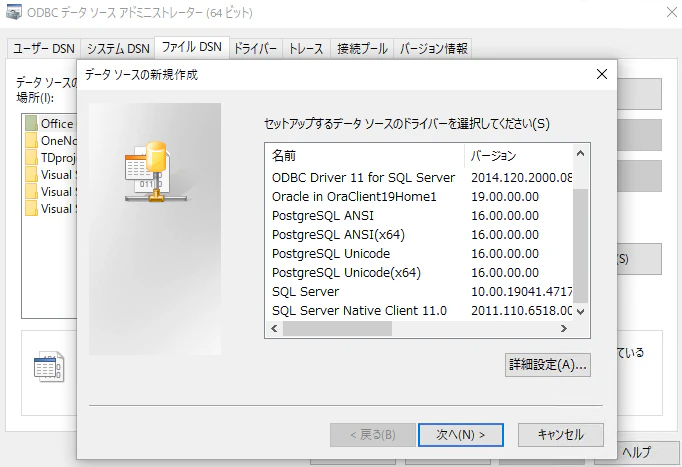Click the 次へ(N) > button
This screenshot has height=467, width=682.
(x=461, y=435)
